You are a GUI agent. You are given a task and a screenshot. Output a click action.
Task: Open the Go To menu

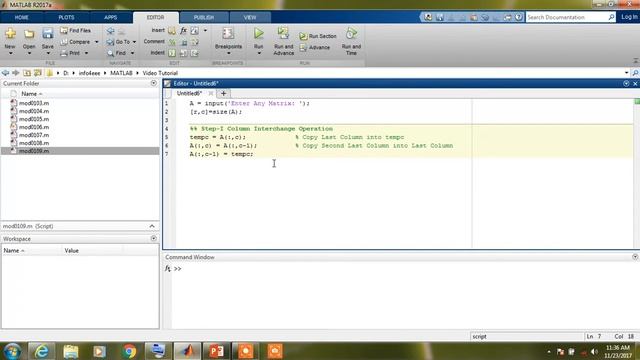click(119, 42)
